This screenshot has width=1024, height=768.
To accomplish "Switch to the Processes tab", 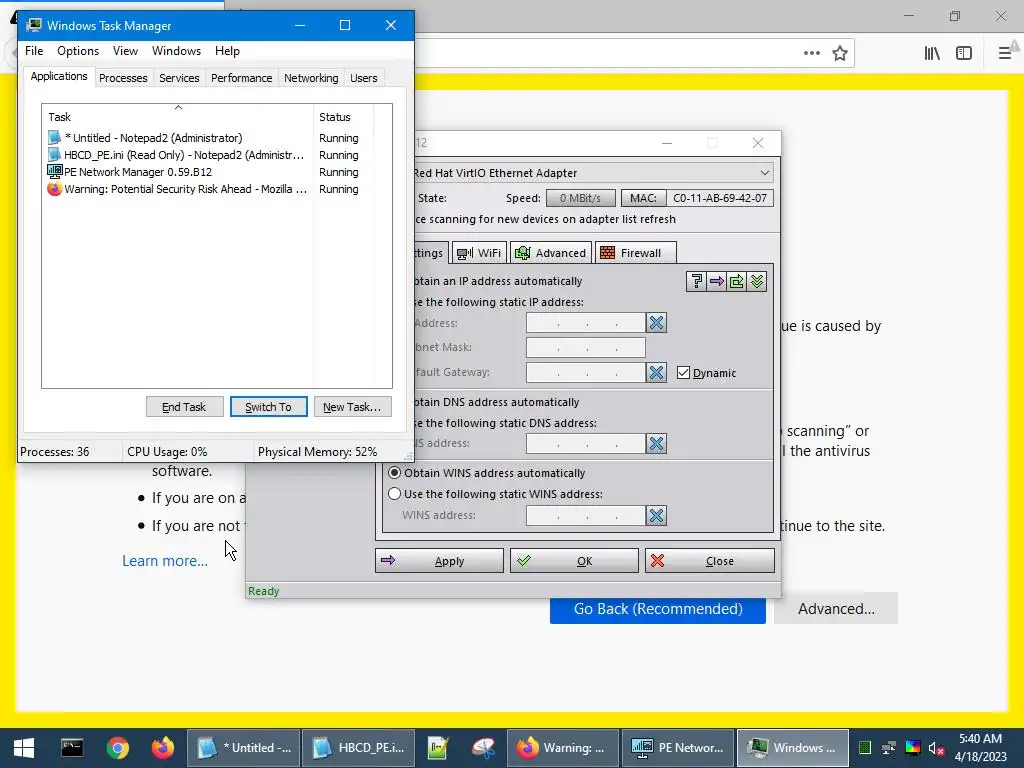I will (123, 78).
